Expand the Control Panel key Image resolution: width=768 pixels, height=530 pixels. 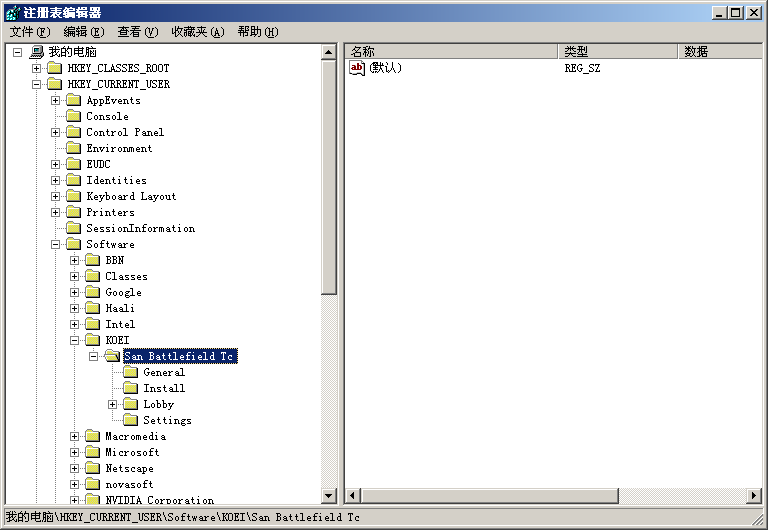(56, 132)
